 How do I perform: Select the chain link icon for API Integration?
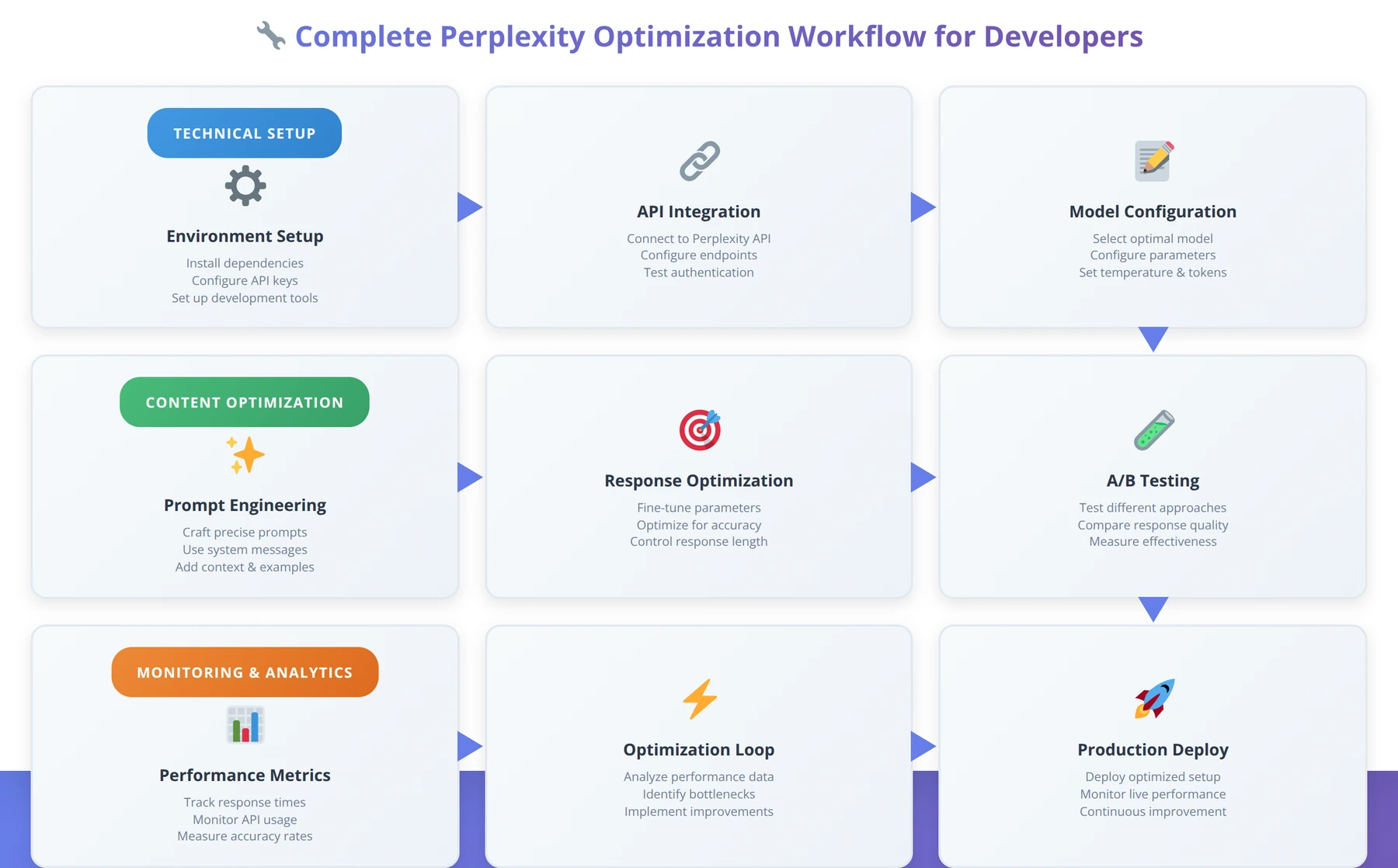(x=700, y=161)
